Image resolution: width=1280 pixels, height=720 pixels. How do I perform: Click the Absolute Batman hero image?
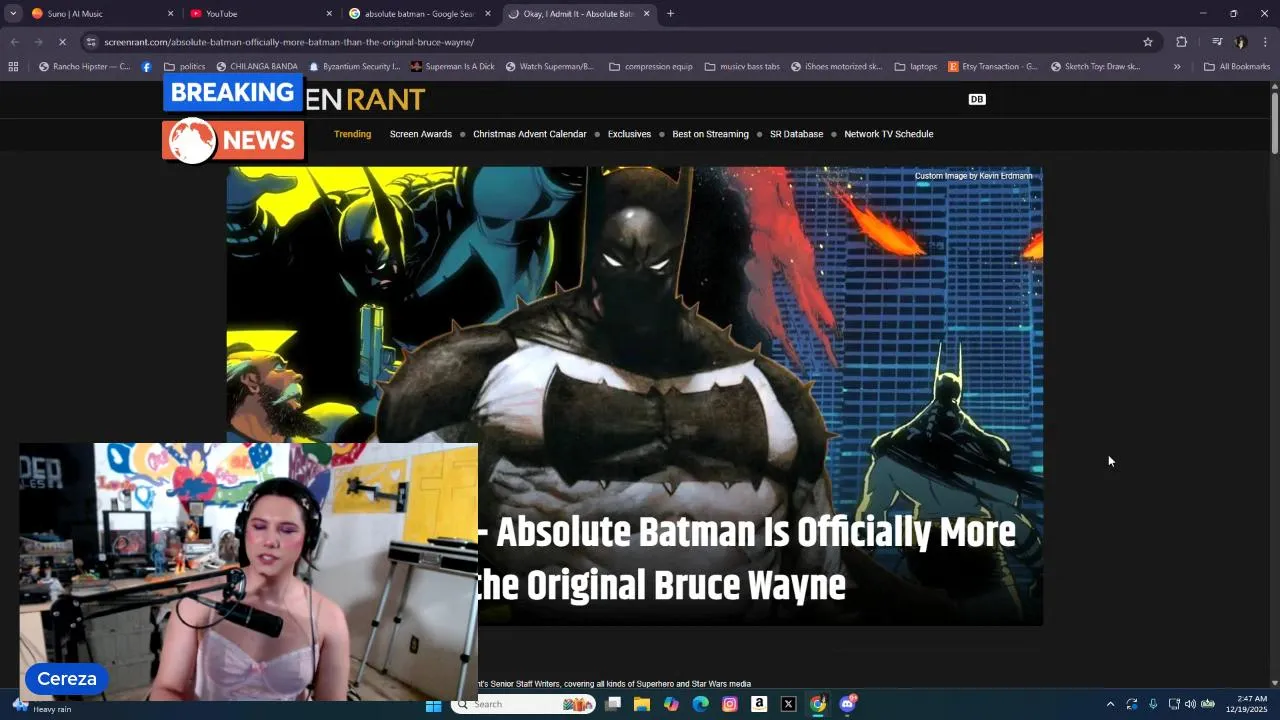[x=635, y=396]
